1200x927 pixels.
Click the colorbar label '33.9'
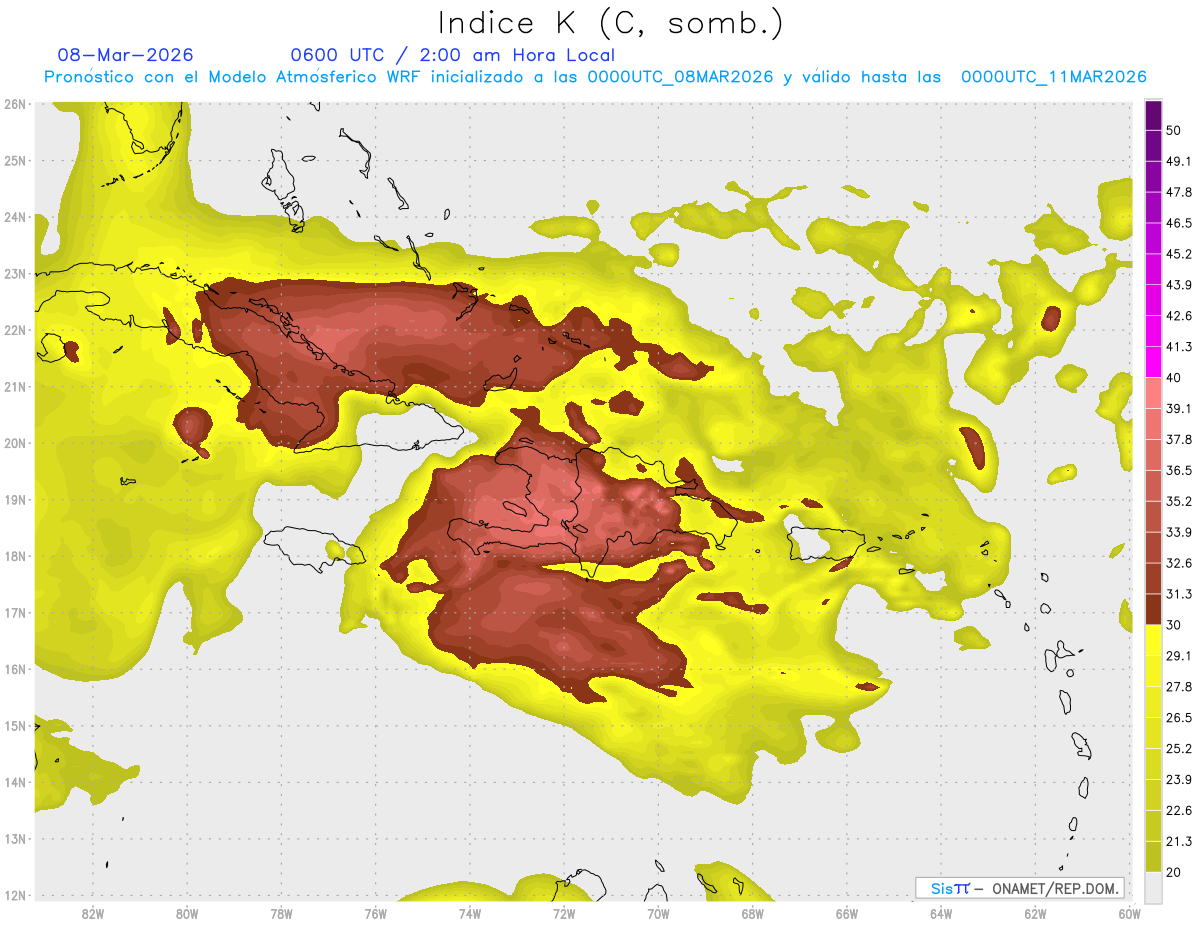[1178, 532]
